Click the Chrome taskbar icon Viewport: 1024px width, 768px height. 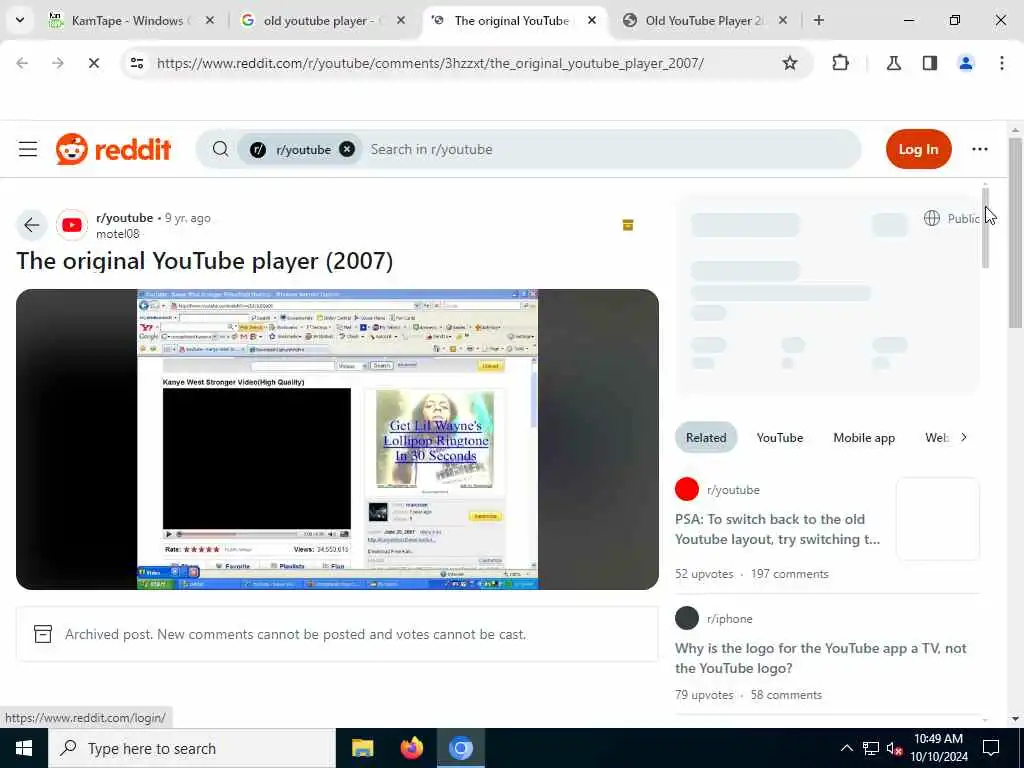[x=460, y=748]
